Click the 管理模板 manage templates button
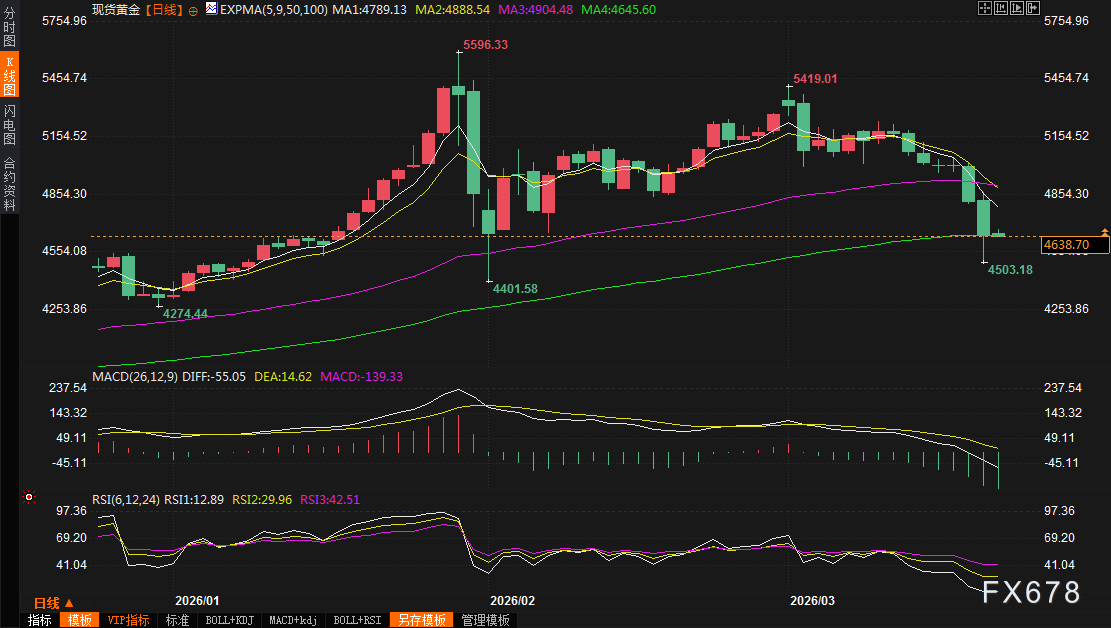The width and height of the screenshot is (1111, 628). (x=487, y=619)
